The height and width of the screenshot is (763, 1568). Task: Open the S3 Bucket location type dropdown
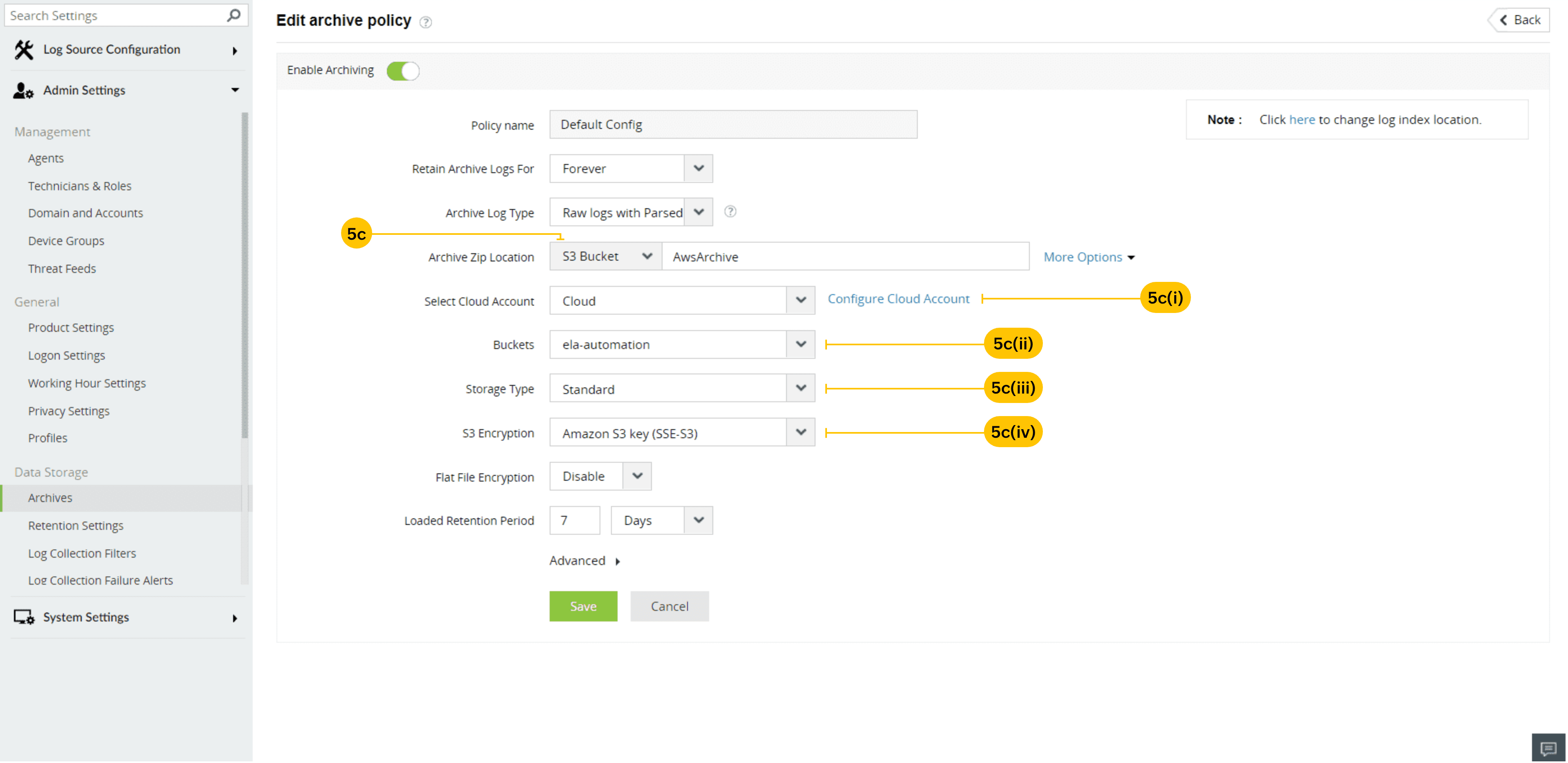pos(606,257)
